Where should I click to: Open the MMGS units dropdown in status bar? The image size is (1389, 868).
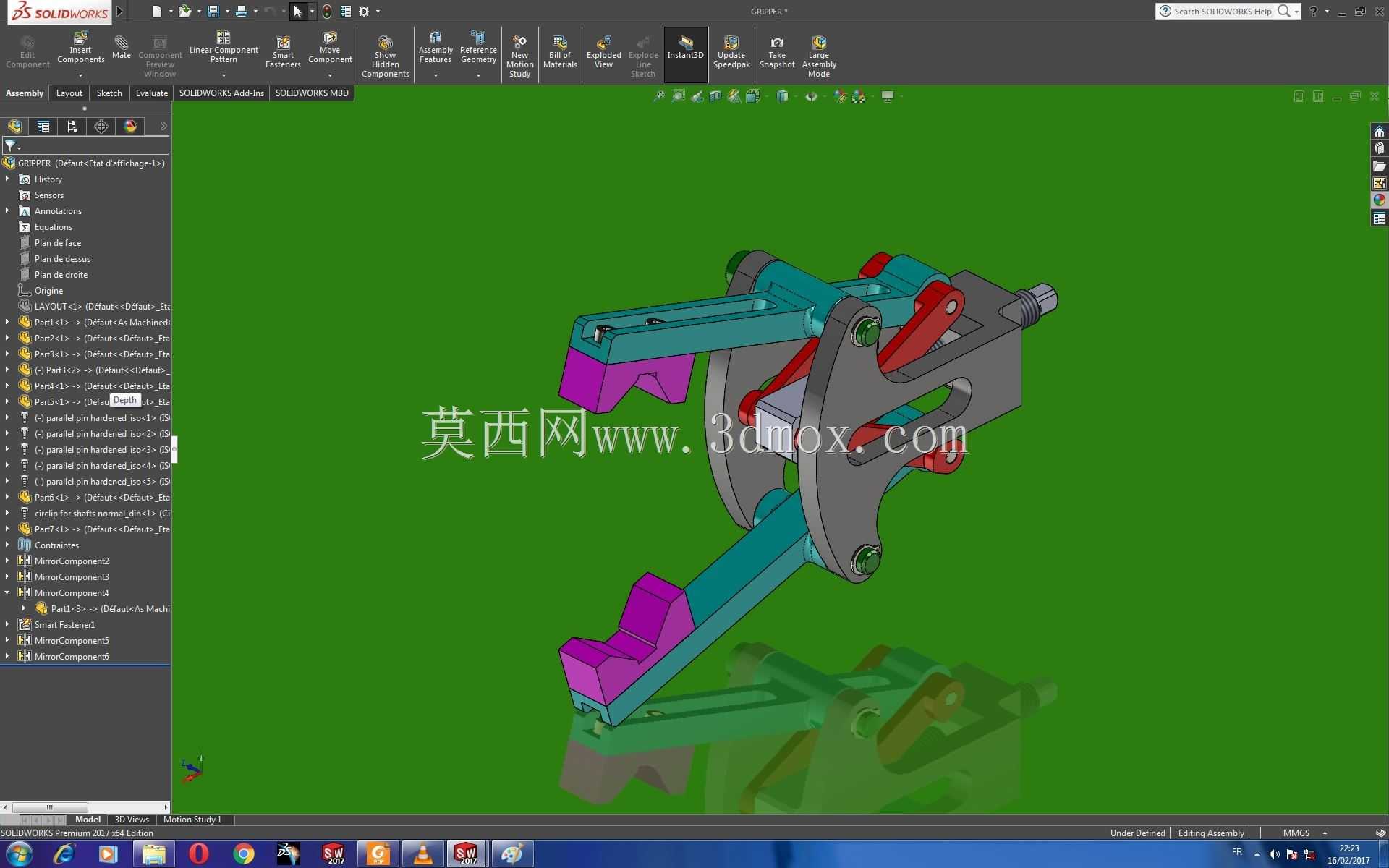coord(1325,833)
